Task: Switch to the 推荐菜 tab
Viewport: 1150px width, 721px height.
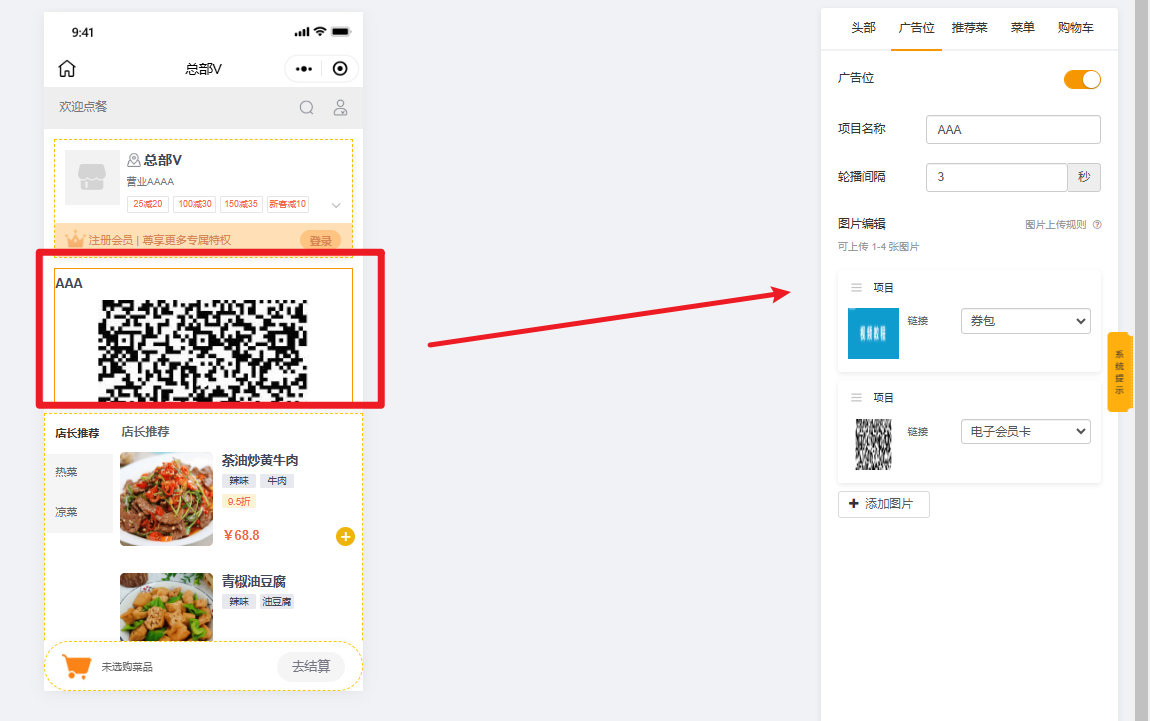Action: coord(969,28)
